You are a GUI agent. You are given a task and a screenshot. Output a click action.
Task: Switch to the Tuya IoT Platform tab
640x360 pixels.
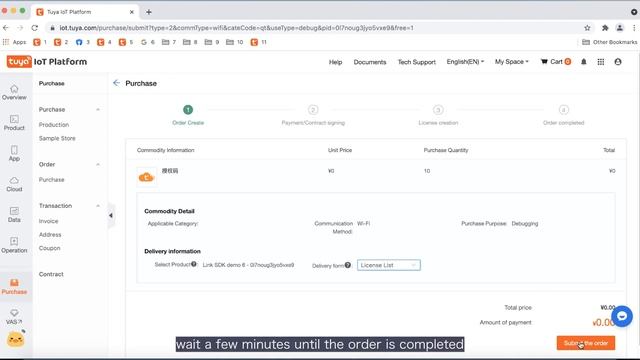point(84,12)
